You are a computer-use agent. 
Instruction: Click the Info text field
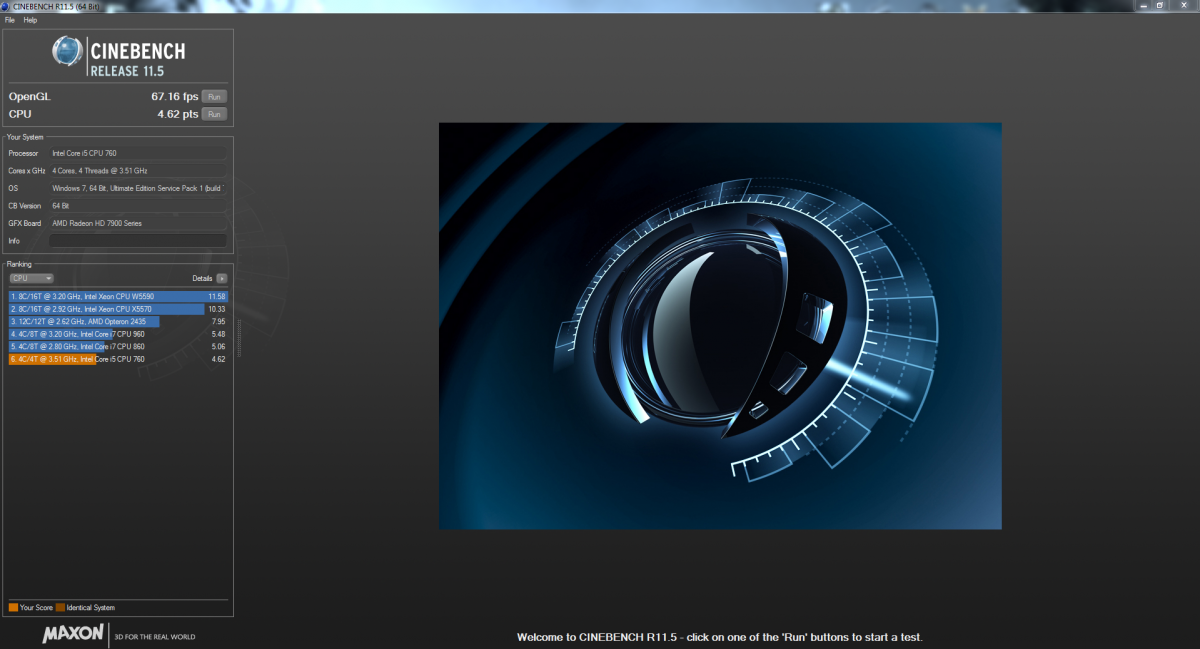(138, 241)
